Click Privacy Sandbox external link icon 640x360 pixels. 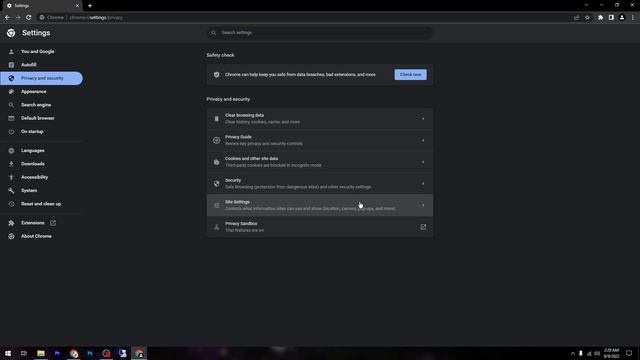[423, 227]
